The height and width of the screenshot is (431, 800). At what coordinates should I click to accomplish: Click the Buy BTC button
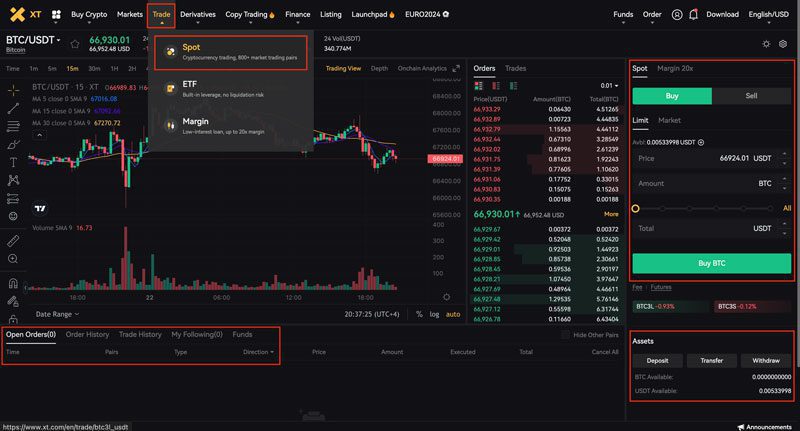coord(712,263)
